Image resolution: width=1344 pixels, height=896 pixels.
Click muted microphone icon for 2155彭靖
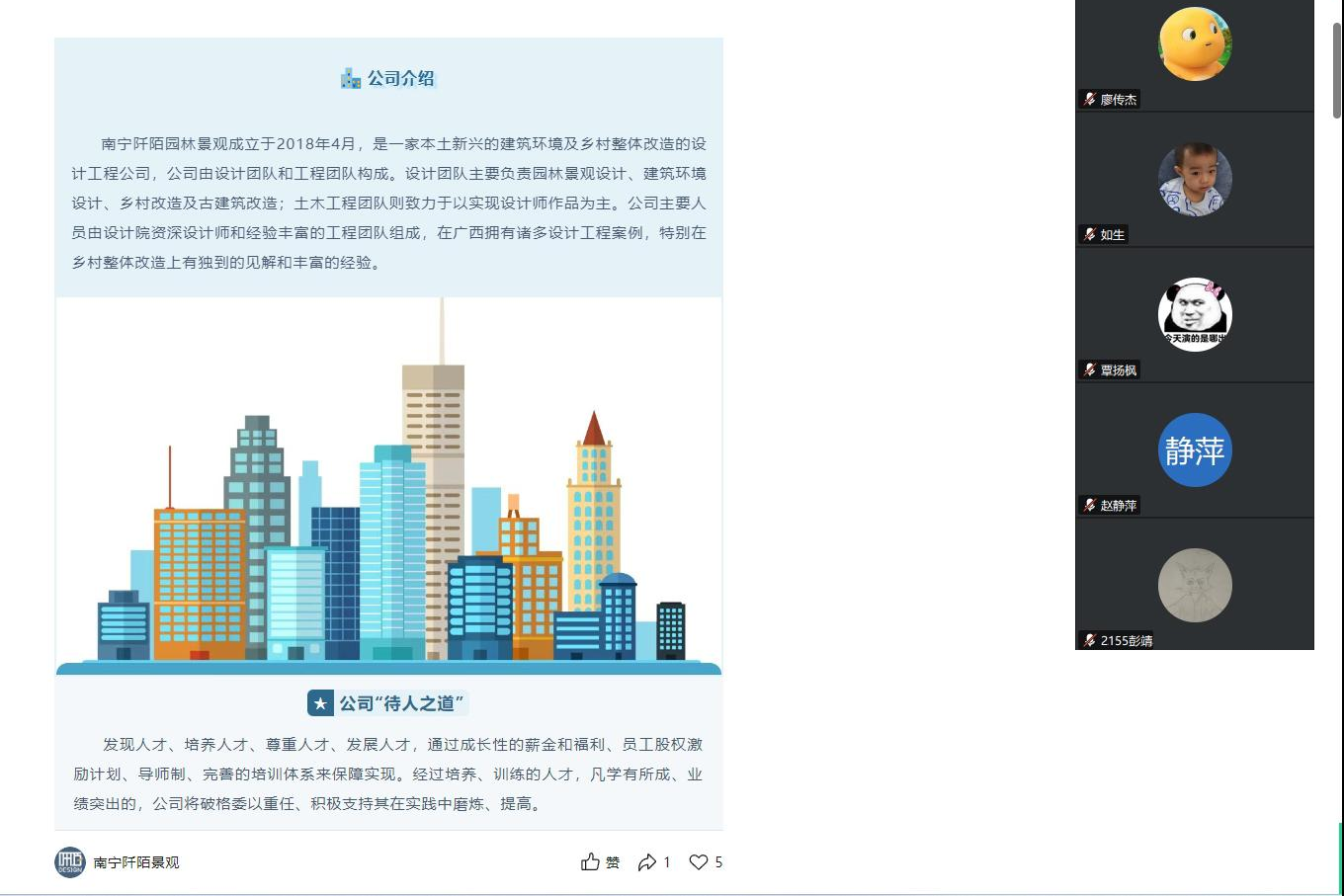pos(1089,640)
